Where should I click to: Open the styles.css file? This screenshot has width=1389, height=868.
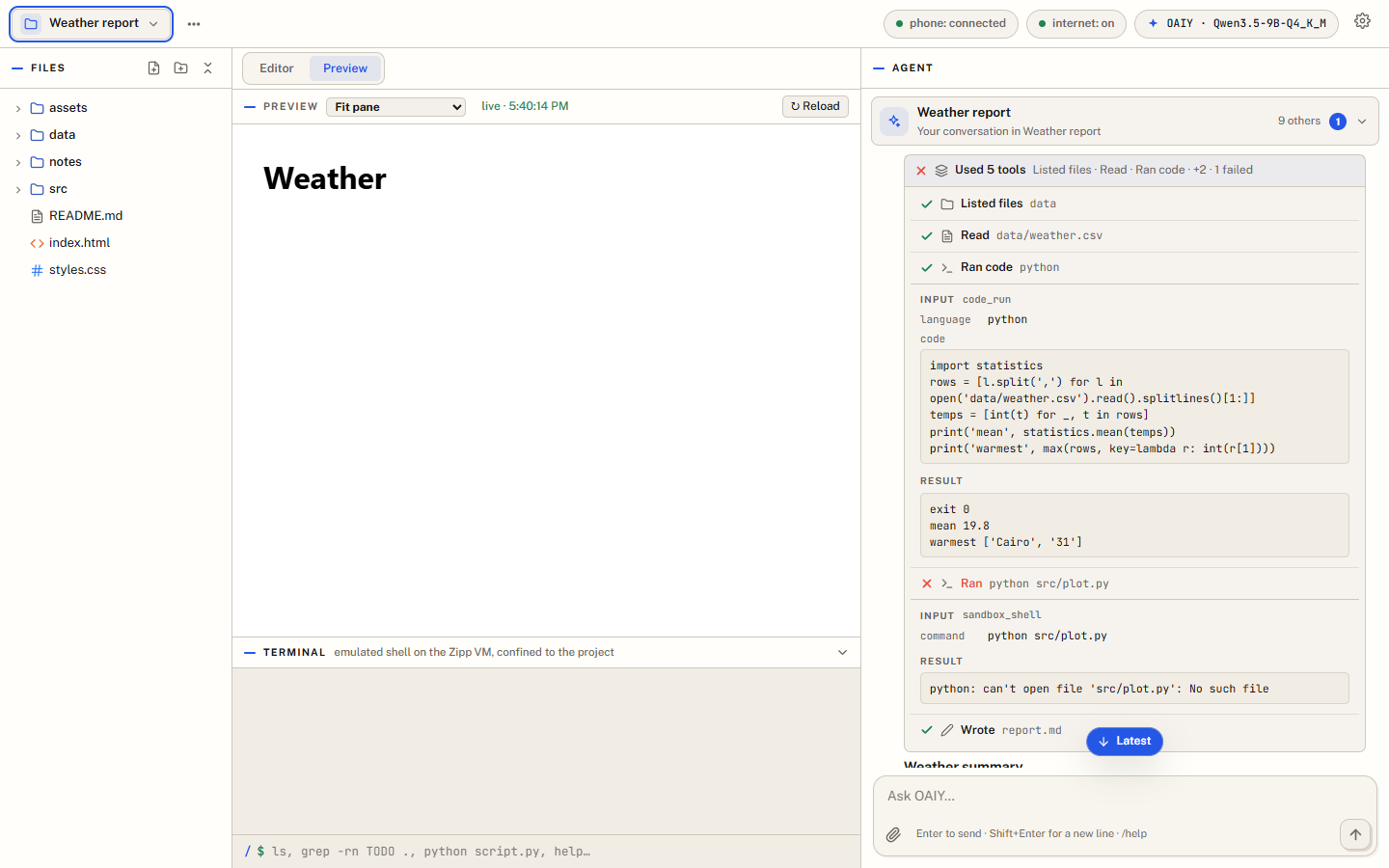[116, 270]
